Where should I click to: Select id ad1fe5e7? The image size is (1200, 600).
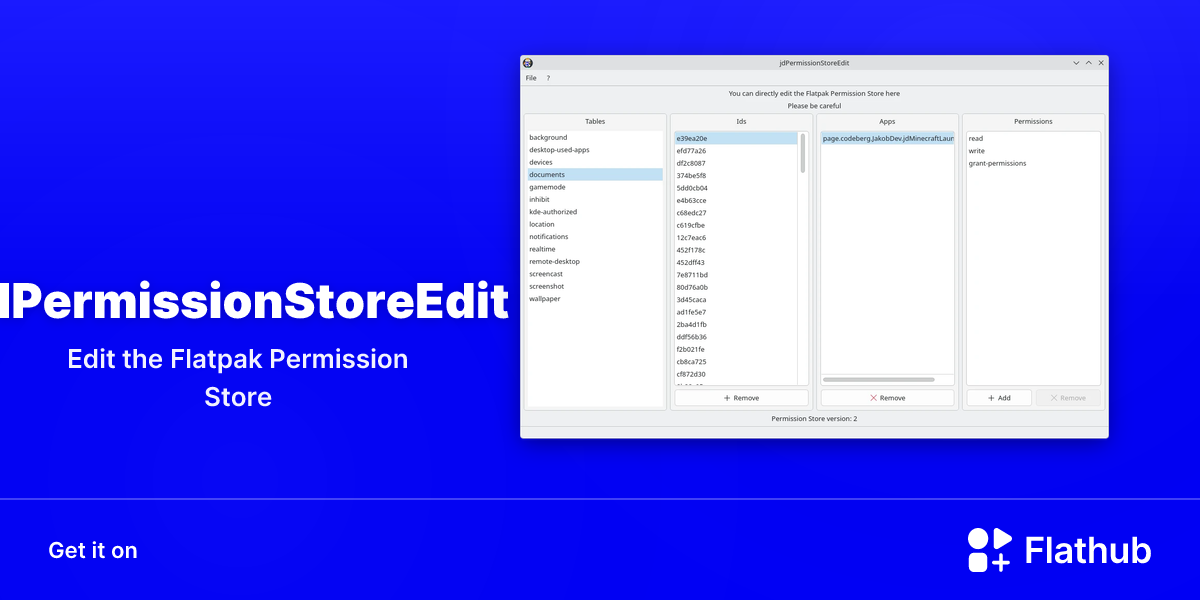point(736,312)
